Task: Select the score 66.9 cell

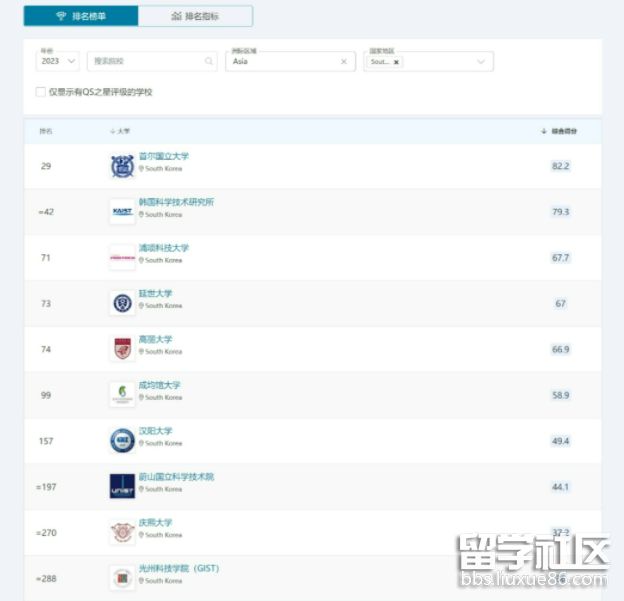Action: point(560,349)
